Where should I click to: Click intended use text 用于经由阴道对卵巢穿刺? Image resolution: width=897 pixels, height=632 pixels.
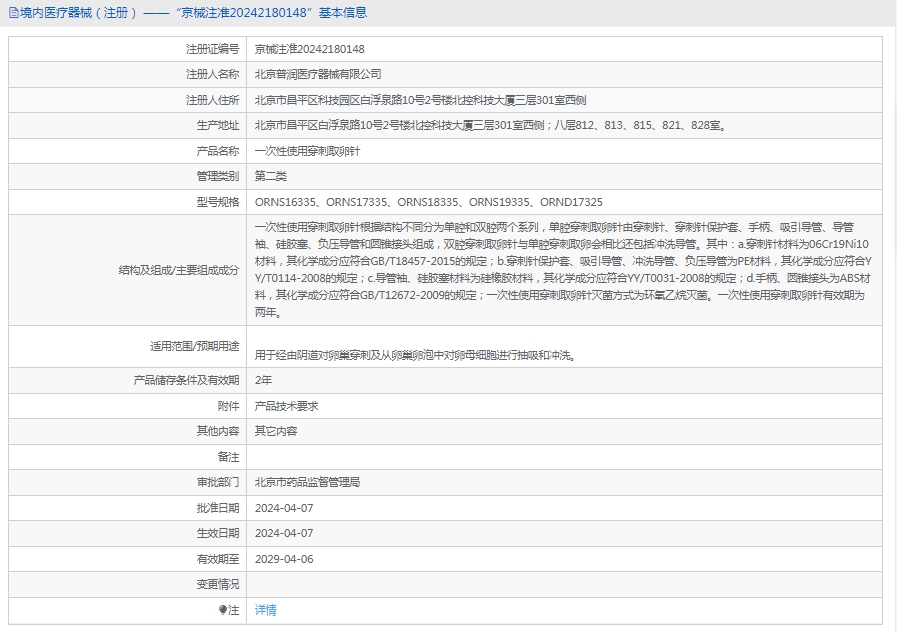click(416, 355)
